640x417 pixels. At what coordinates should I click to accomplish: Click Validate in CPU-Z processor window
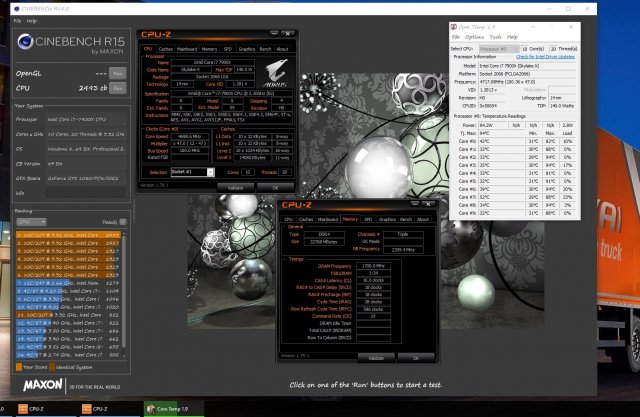[x=235, y=188]
